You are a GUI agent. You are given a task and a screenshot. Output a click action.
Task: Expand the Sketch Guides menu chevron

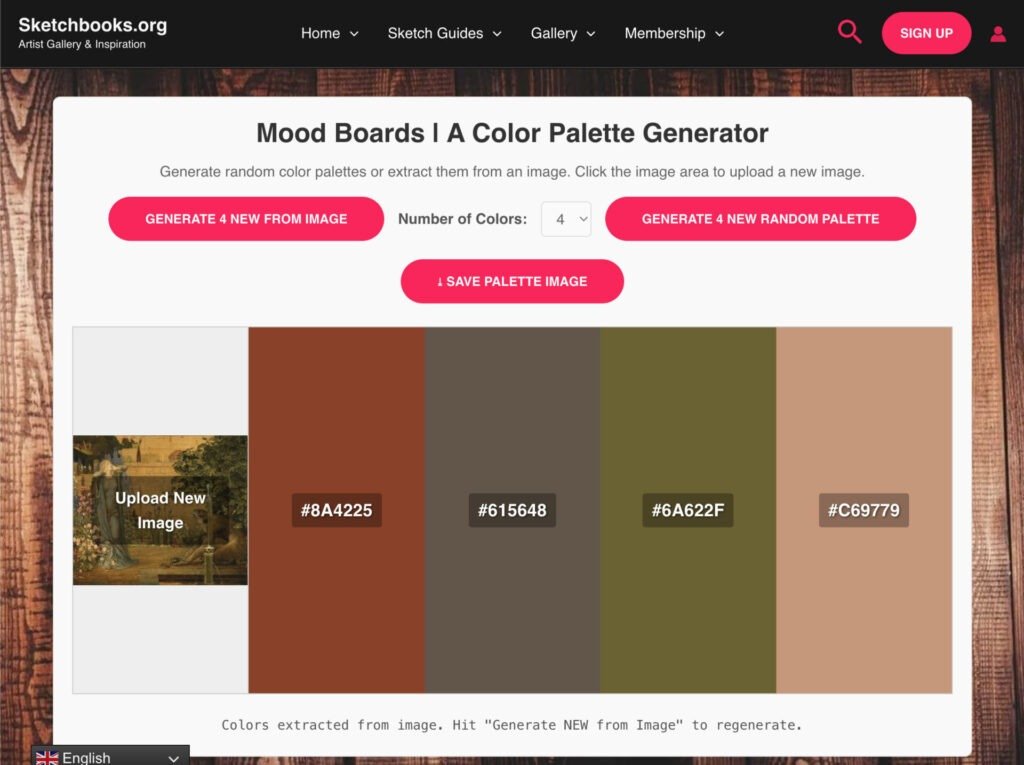(498, 34)
